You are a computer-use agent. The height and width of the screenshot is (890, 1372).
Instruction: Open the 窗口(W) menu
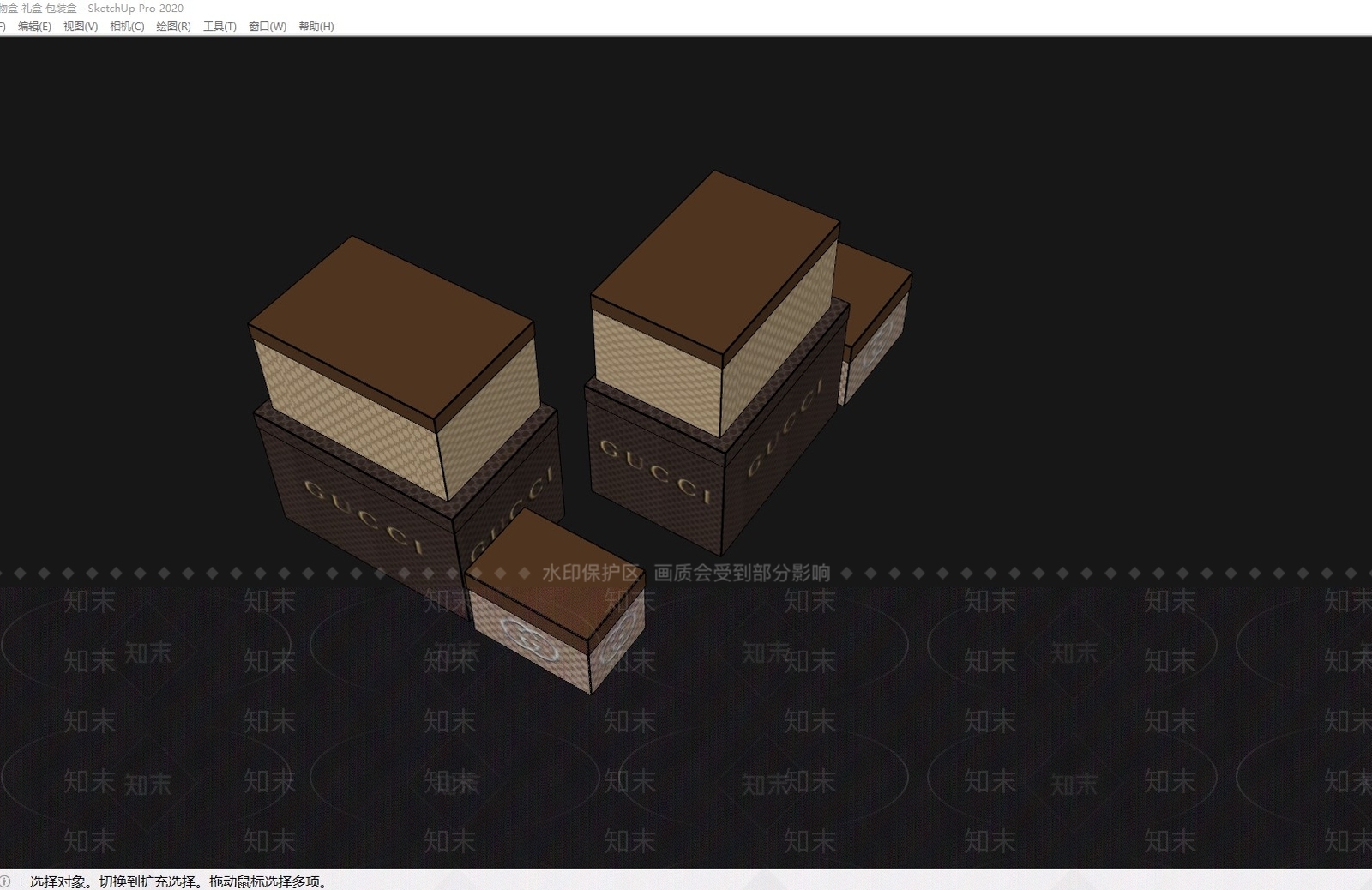point(268,27)
